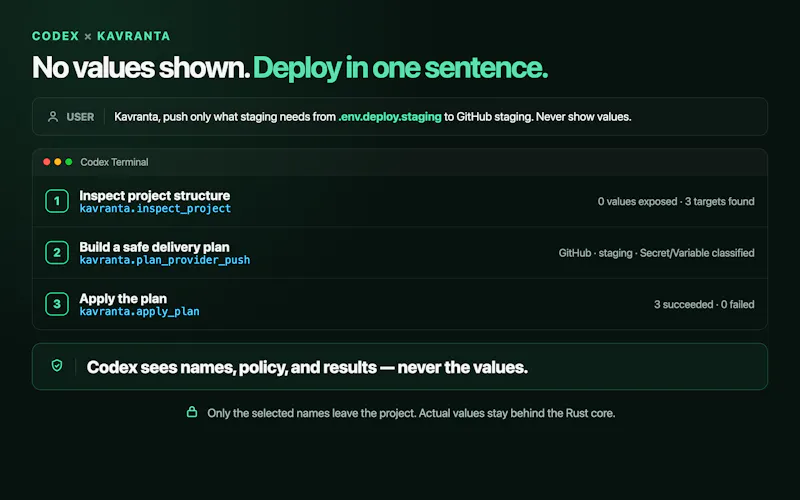Viewport: 800px width, 500px height.
Task: Click the 3 succeeded · 0 failed result
Action: point(704,305)
